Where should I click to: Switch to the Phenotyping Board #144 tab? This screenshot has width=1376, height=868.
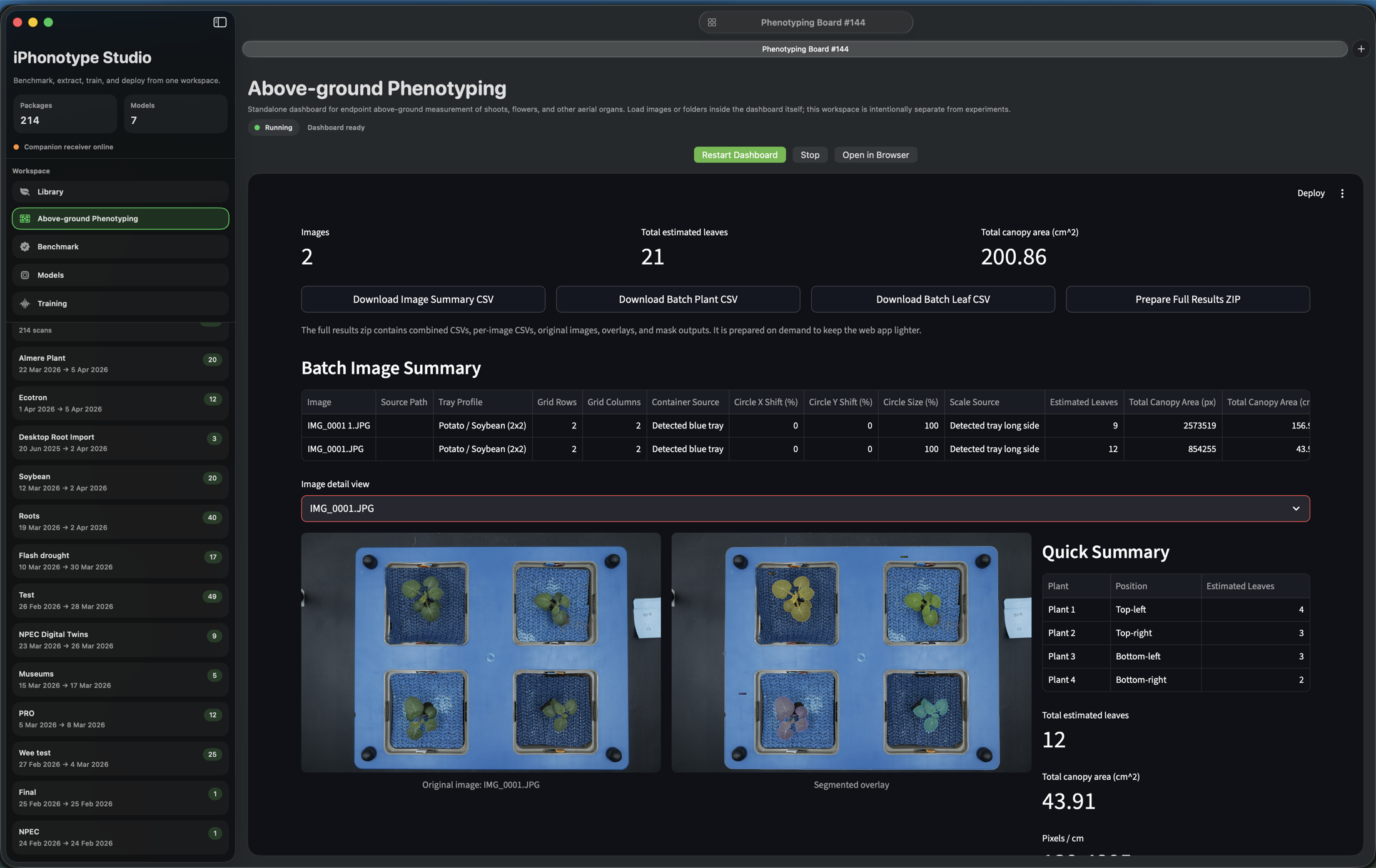805,49
